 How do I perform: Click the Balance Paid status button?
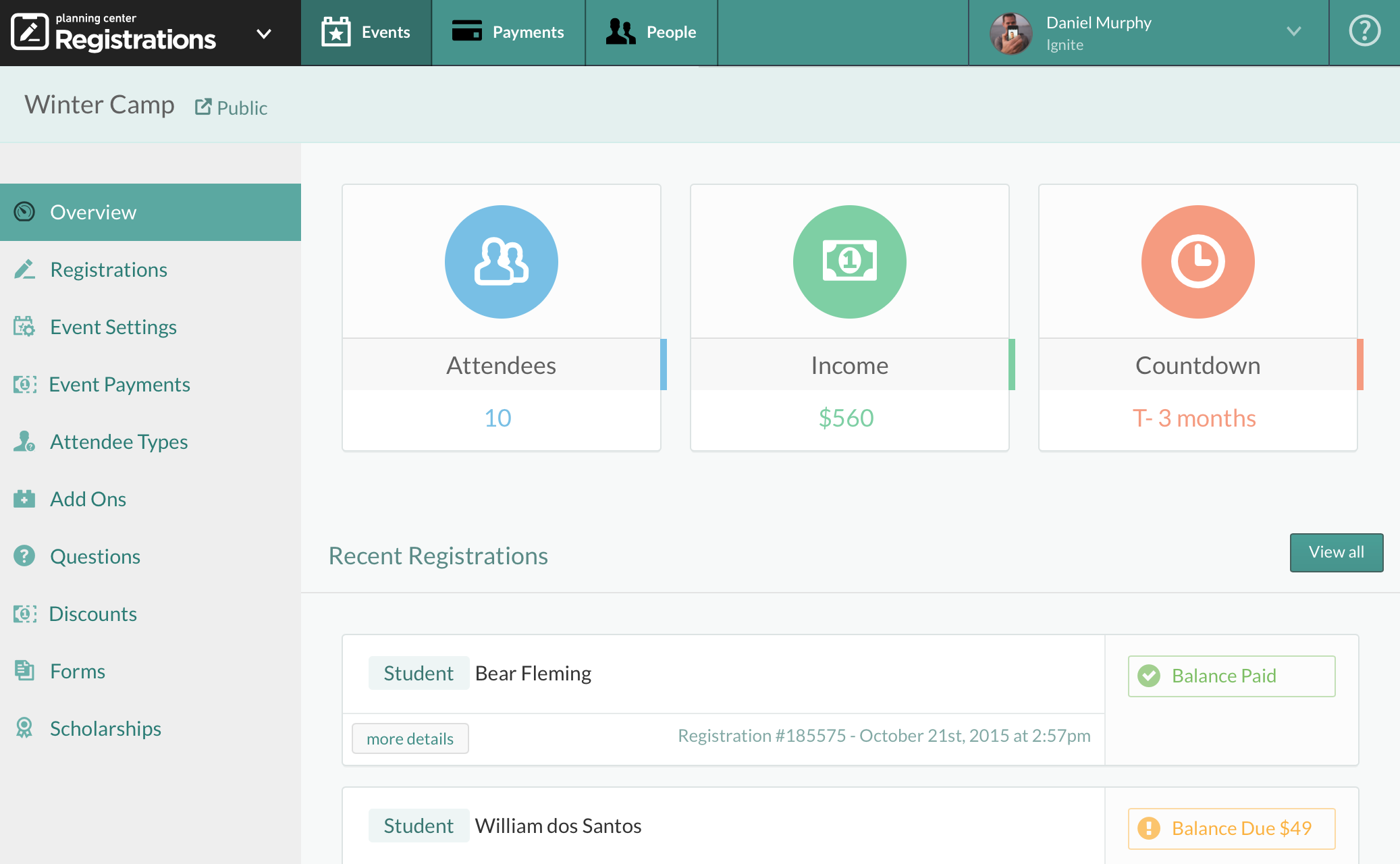click(1231, 676)
